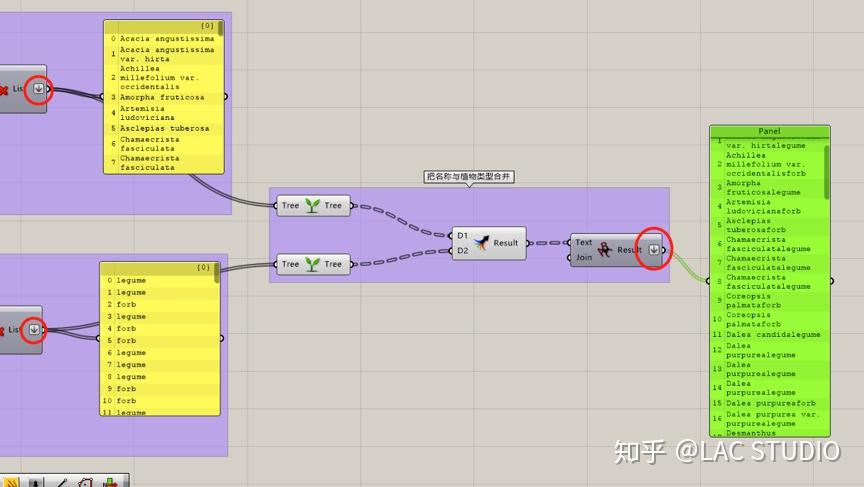
Task: Click flatten arrow on upper List component
Action: pos(39,88)
